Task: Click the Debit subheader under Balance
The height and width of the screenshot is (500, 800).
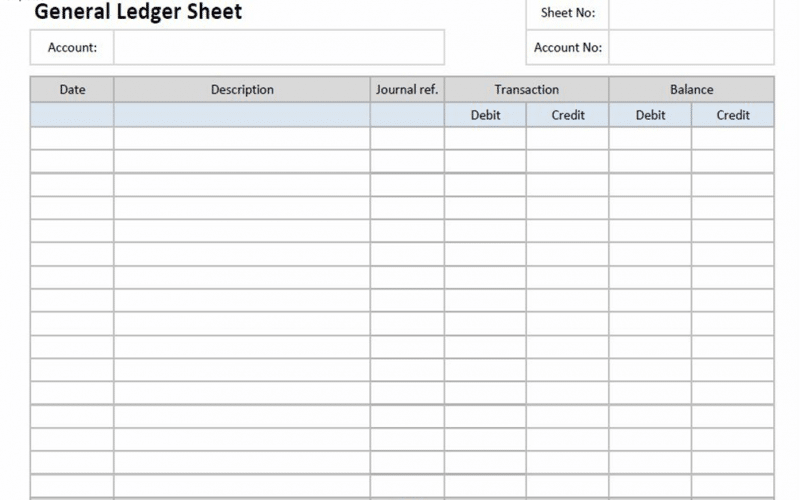Action: click(650, 115)
